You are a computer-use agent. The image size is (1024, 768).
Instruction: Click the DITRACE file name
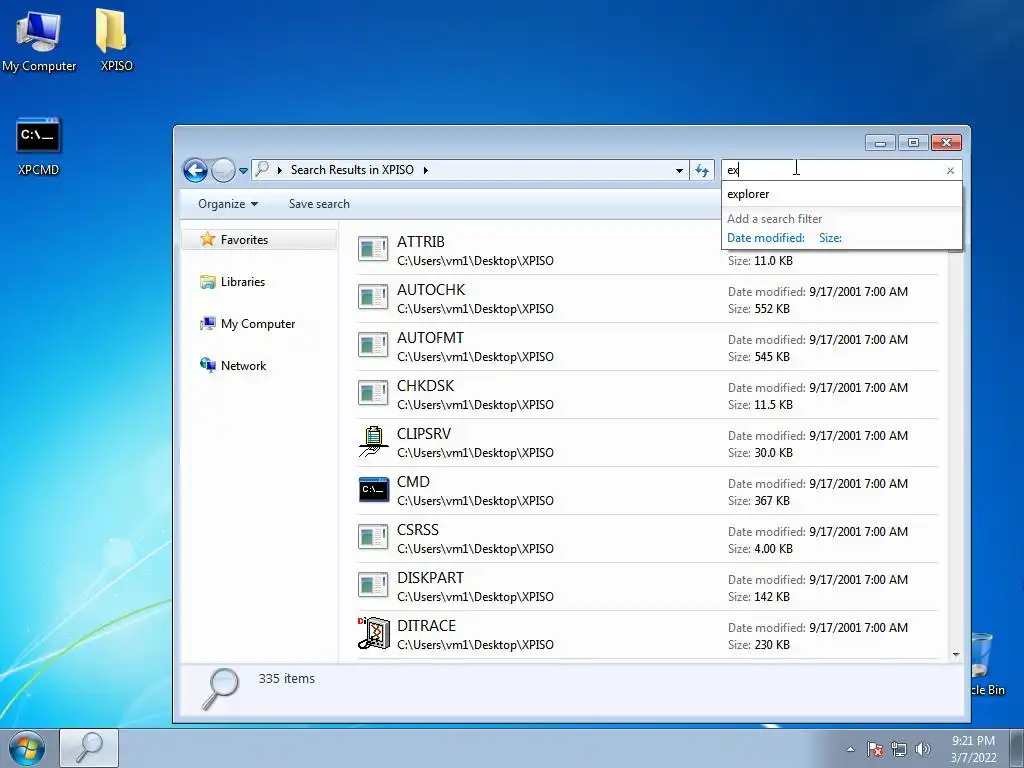point(426,626)
